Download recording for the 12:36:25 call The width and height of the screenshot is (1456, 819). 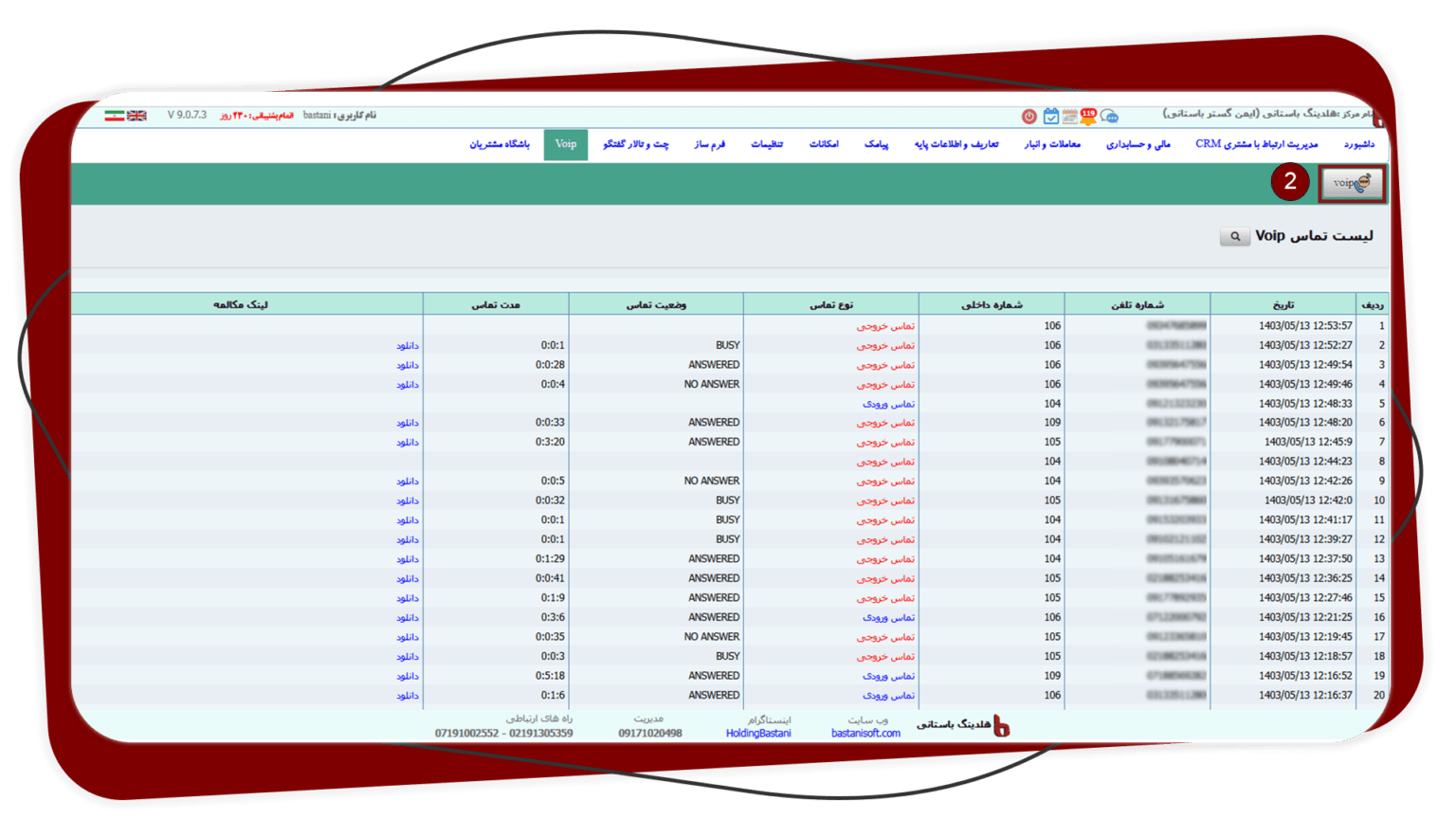(408, 578)
